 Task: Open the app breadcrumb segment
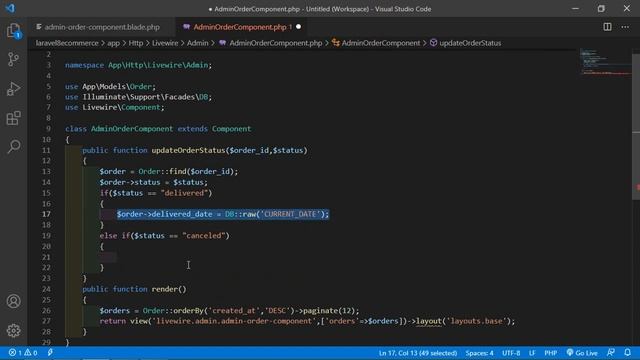coord(113,43)
